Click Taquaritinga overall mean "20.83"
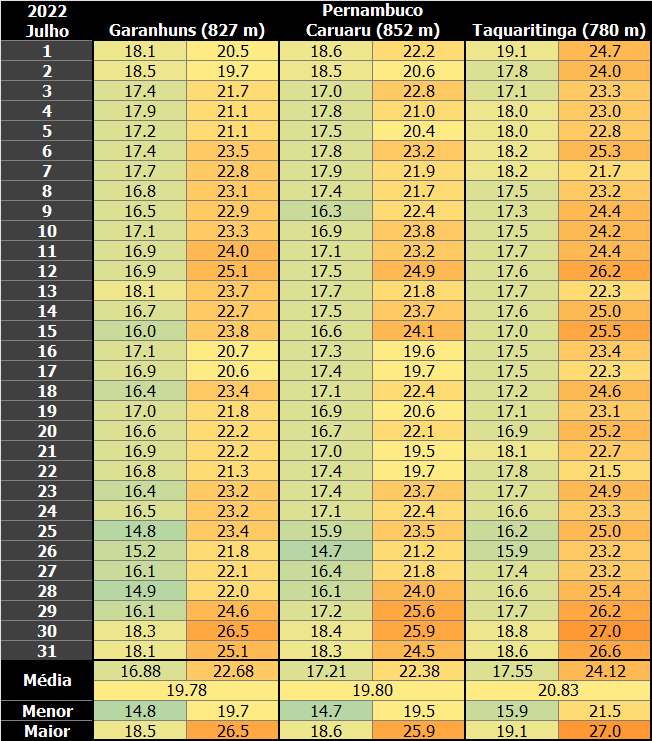 pyautogui.click(x=558, y=690)
